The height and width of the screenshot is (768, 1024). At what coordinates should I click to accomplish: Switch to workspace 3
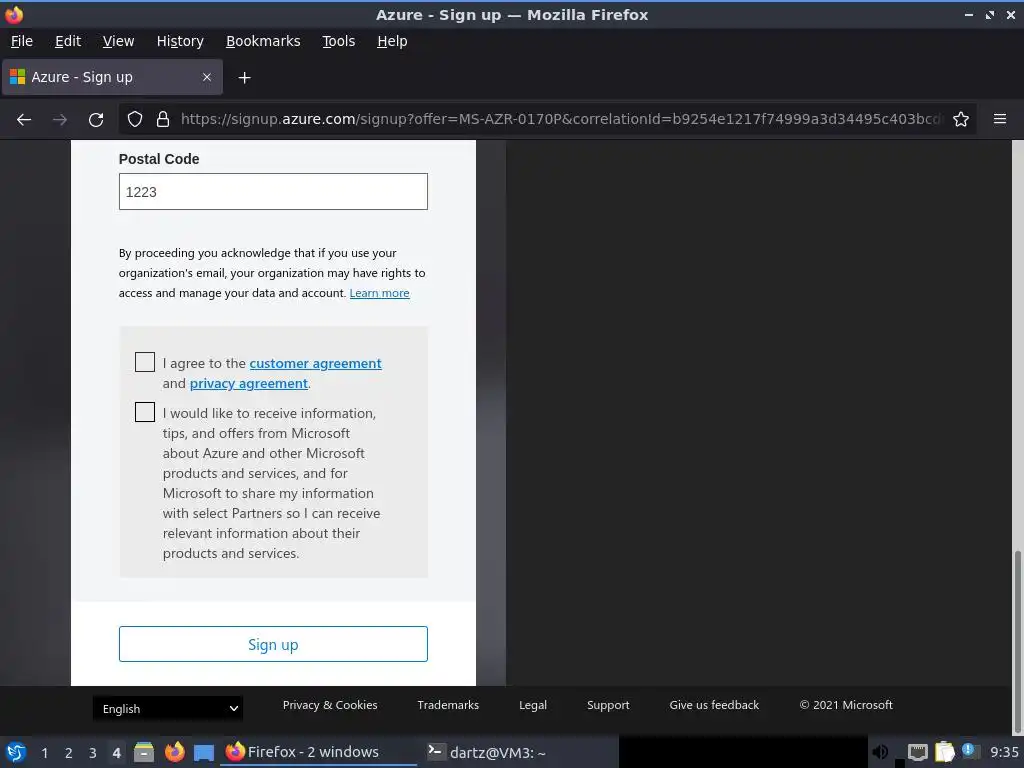point(93,753)
